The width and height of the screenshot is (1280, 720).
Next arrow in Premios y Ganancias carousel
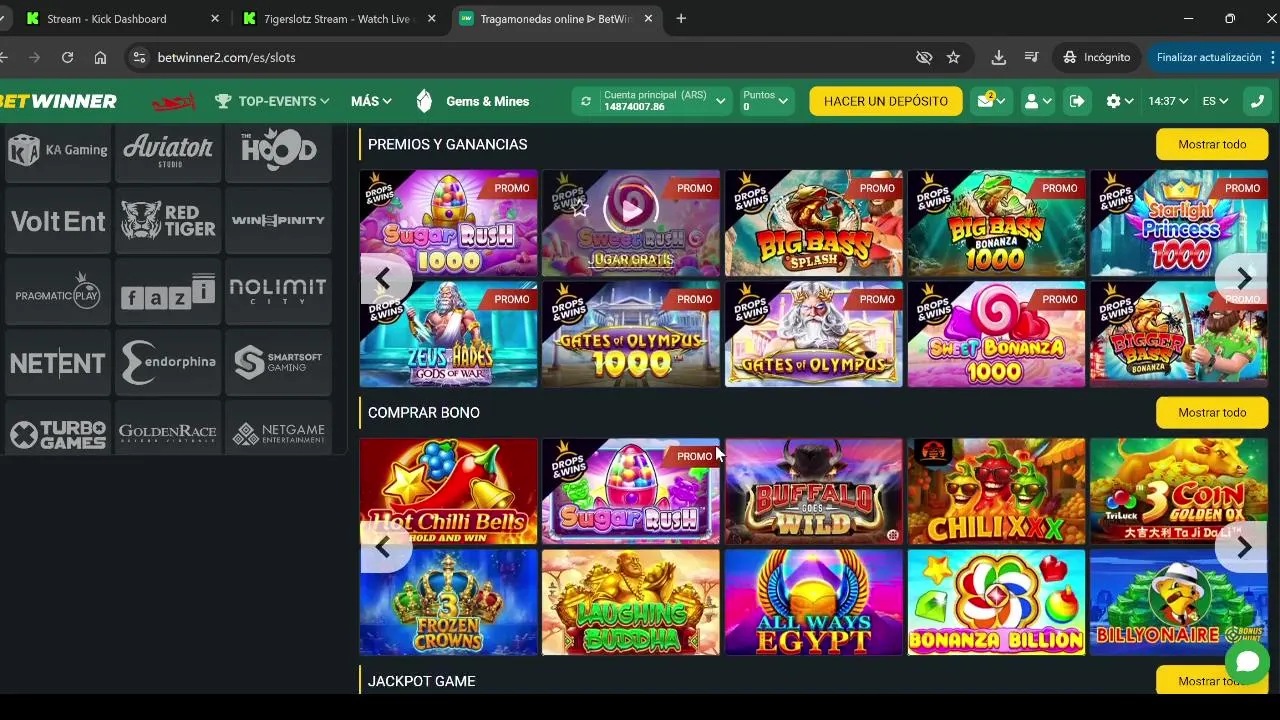[1244, 278]
